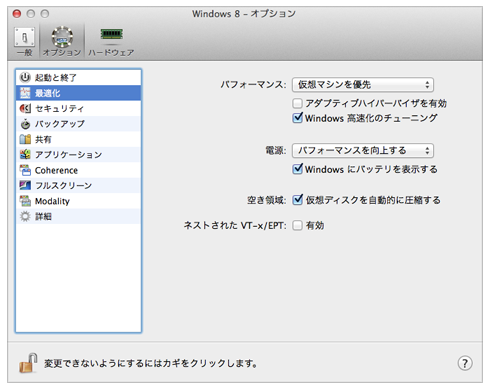Click the power icon beside 起動と終了
The height and width of the screenshot is (391, 492).
(x=25, y=77)
